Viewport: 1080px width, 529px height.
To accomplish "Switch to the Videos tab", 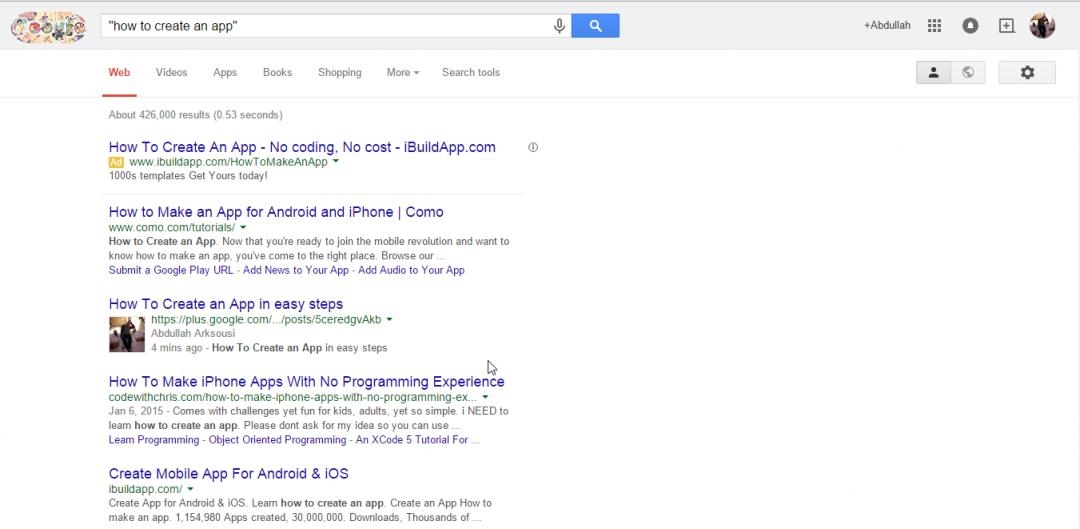I will (x=172, y=72).
